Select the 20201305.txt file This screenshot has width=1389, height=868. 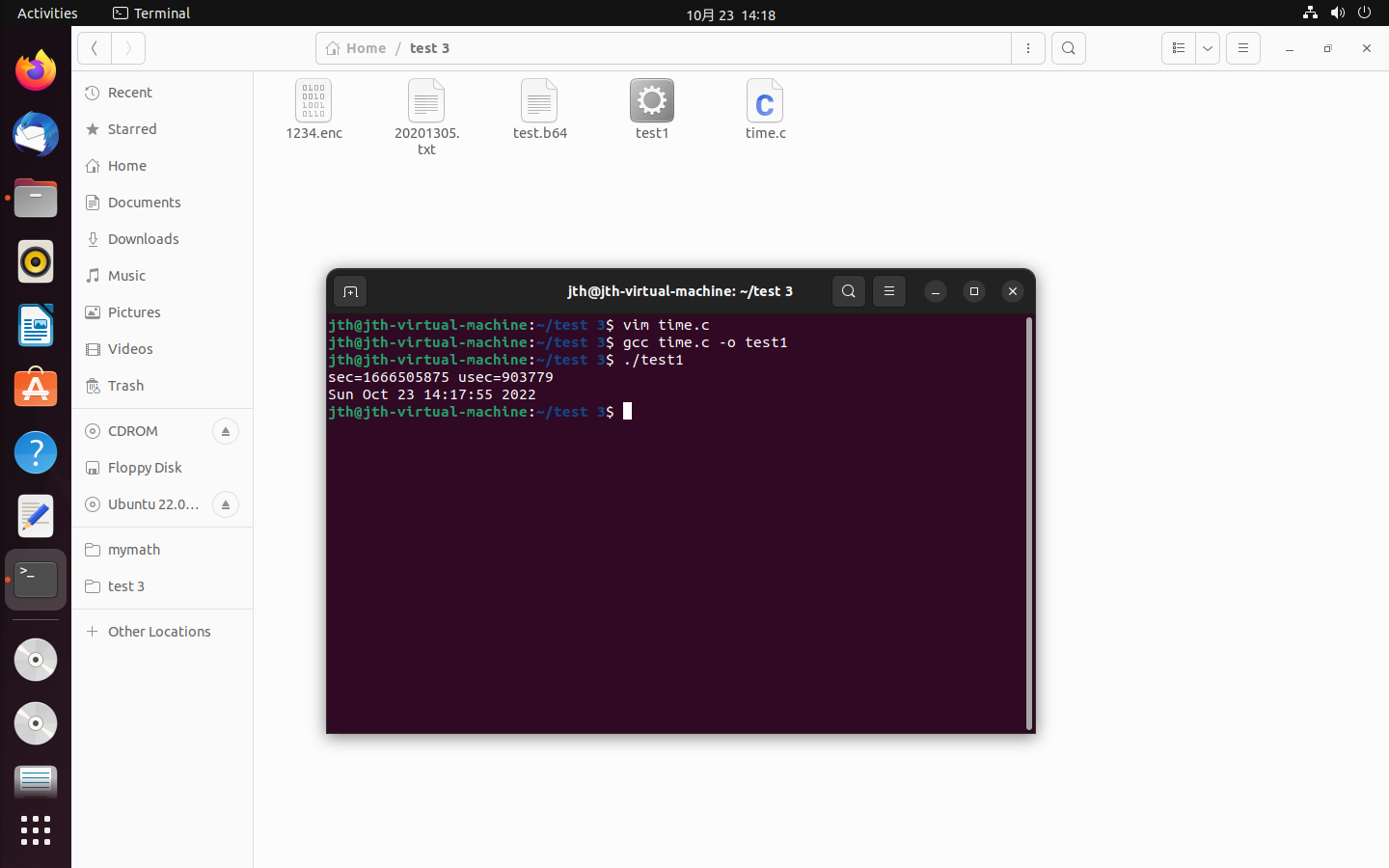[426, 118]
